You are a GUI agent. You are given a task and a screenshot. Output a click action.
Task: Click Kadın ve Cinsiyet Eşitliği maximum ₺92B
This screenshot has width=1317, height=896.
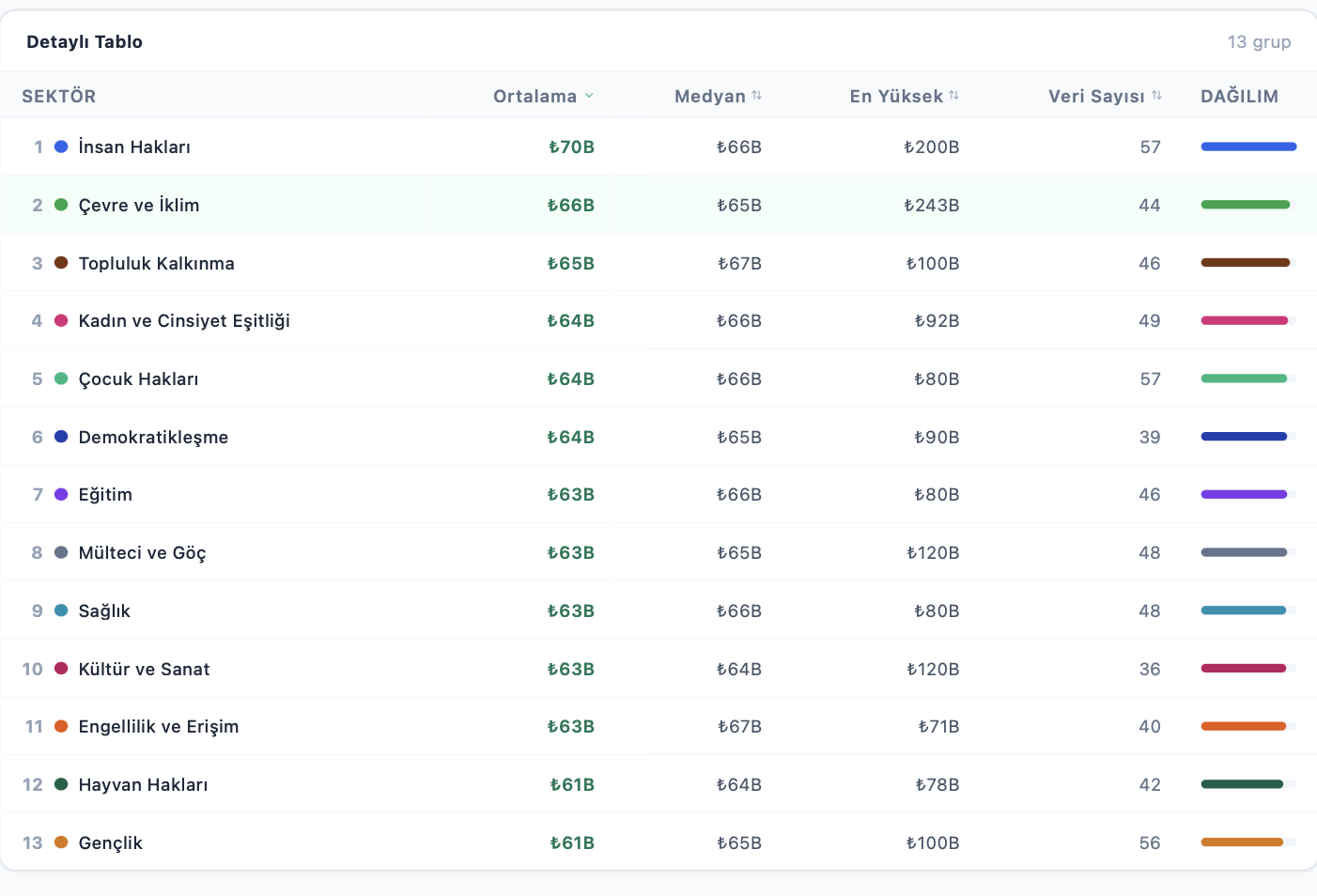pos(937,320)
